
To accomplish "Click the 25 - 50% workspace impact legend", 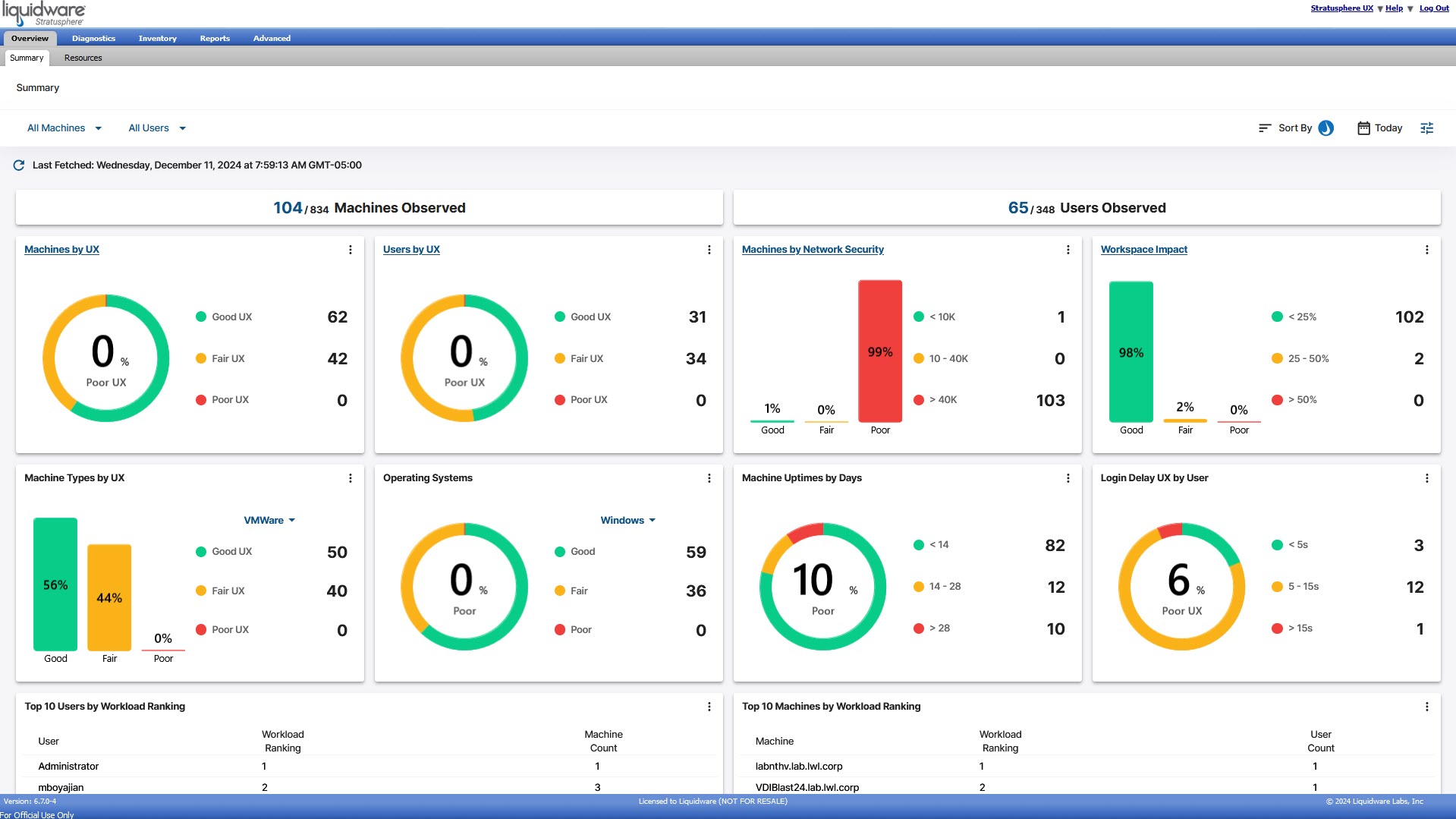I will pyautogui.click(x=1300, y=359).
